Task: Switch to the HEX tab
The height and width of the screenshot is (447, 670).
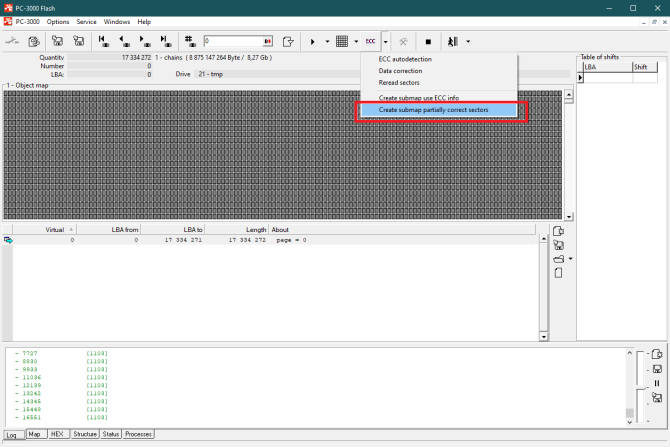Action: 57,434
